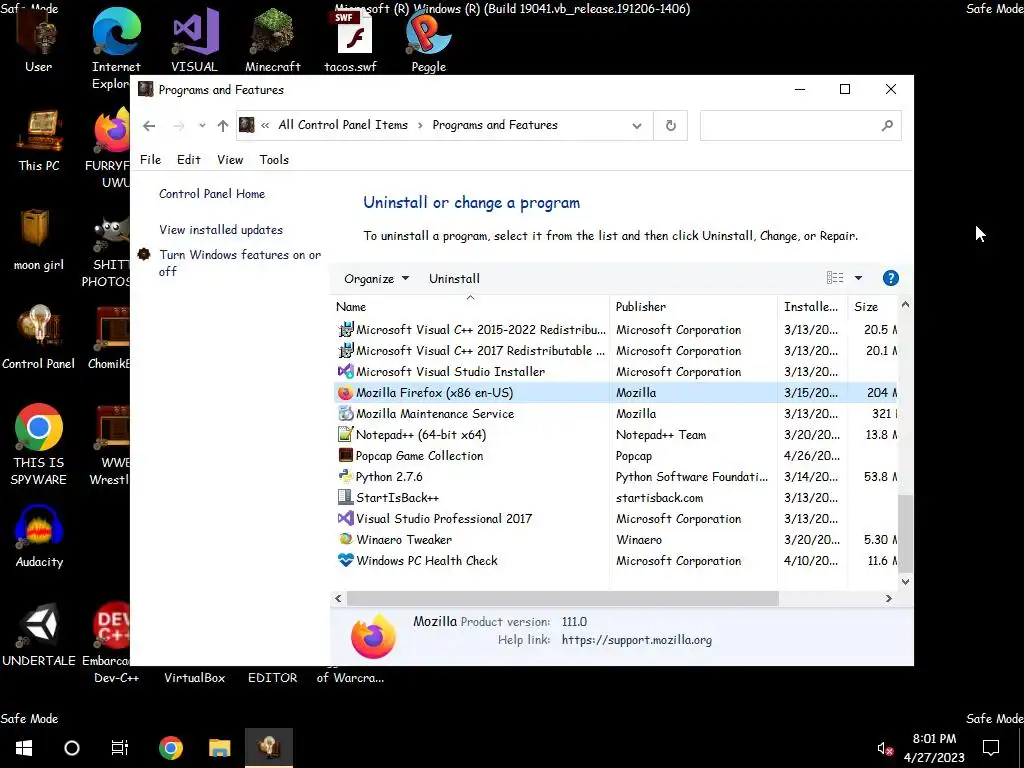The width and height of the screenshot is (1024, 768).
Task: Open Turn Windows features on or off
Action: click(240, 263)
